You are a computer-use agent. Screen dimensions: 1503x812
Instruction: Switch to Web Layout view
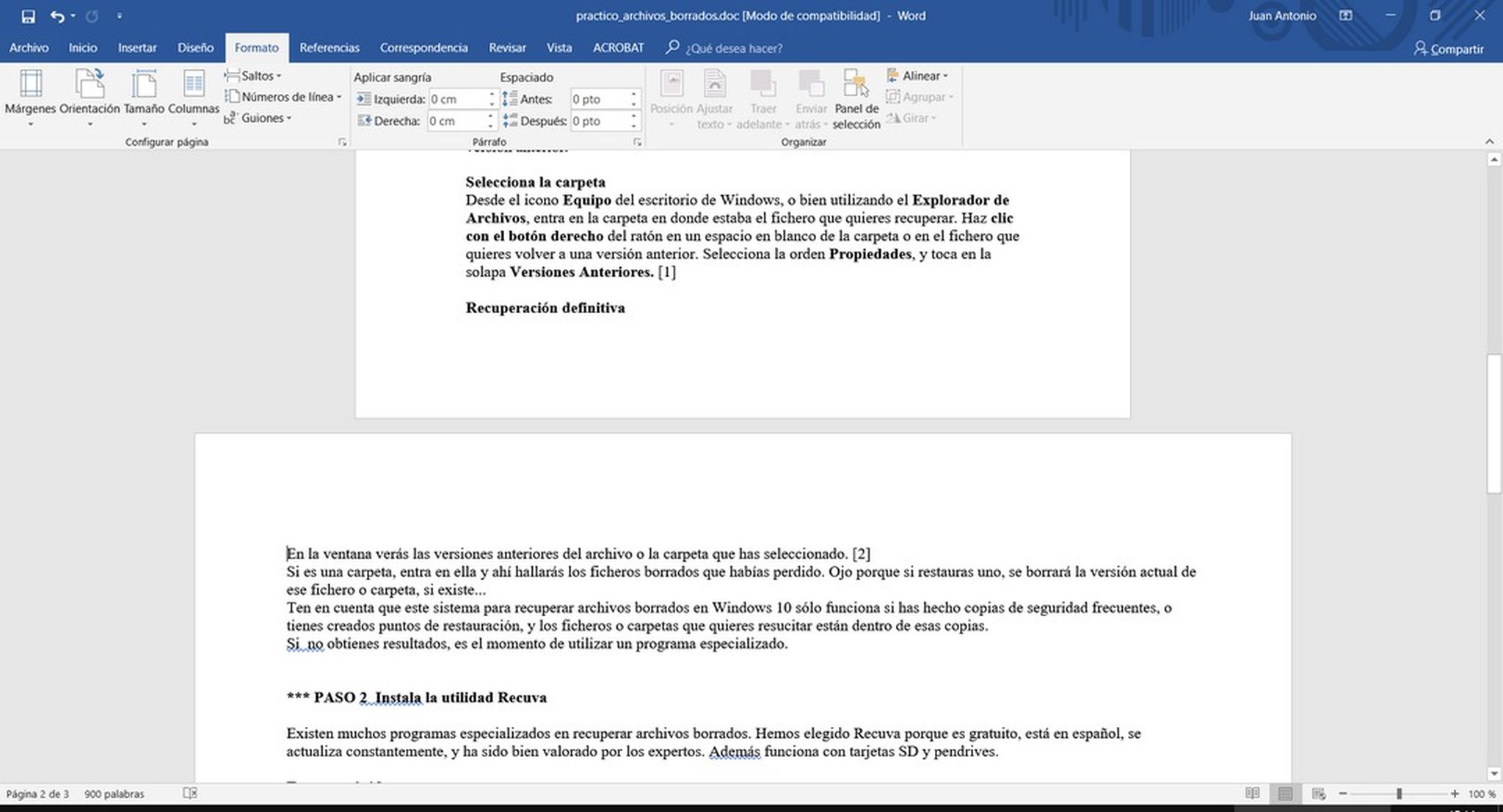pyautogui.click(x=1319, y=794)
